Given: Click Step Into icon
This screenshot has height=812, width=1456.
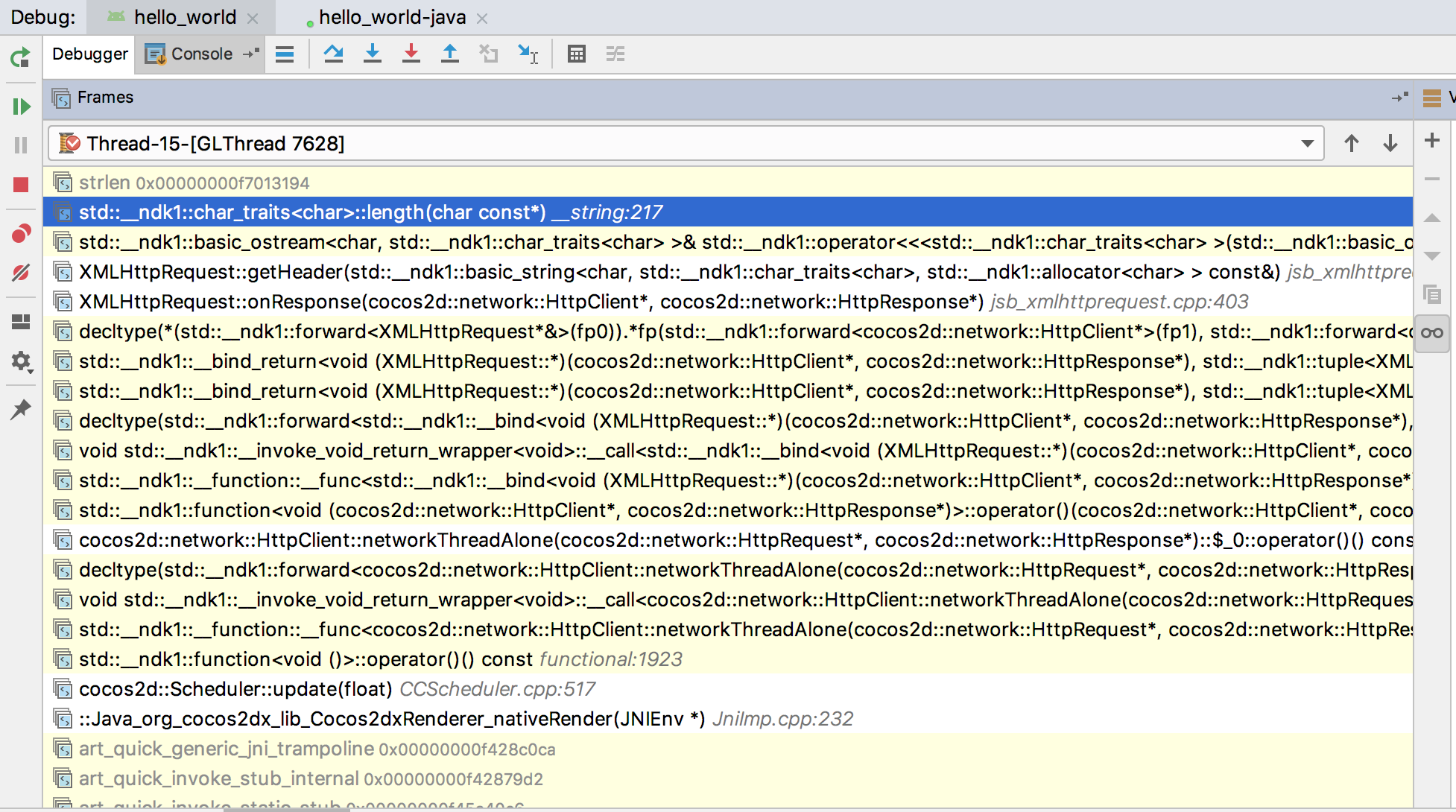Looking at the screenshot, I should coord(372,54).
